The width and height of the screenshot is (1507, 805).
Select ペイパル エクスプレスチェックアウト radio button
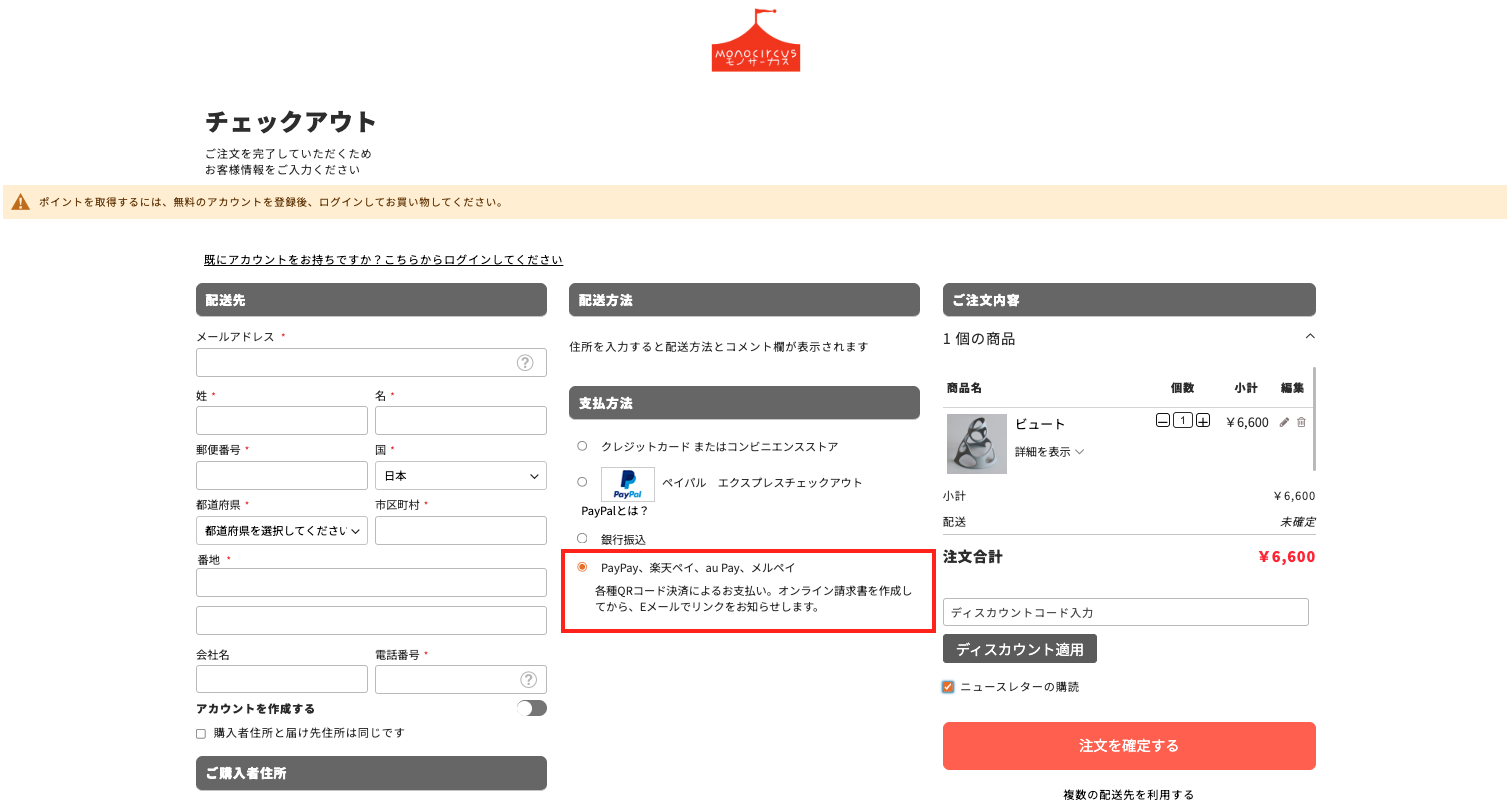[582, 482]
